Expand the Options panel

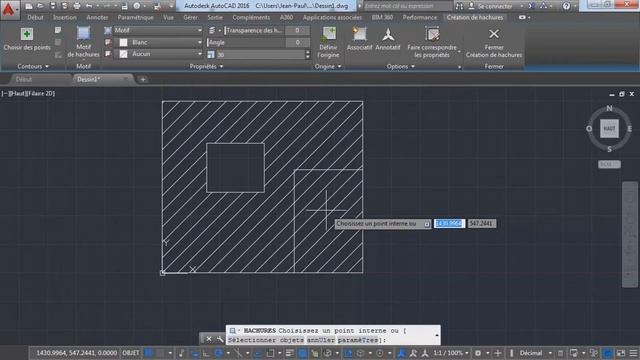[400, 66]
